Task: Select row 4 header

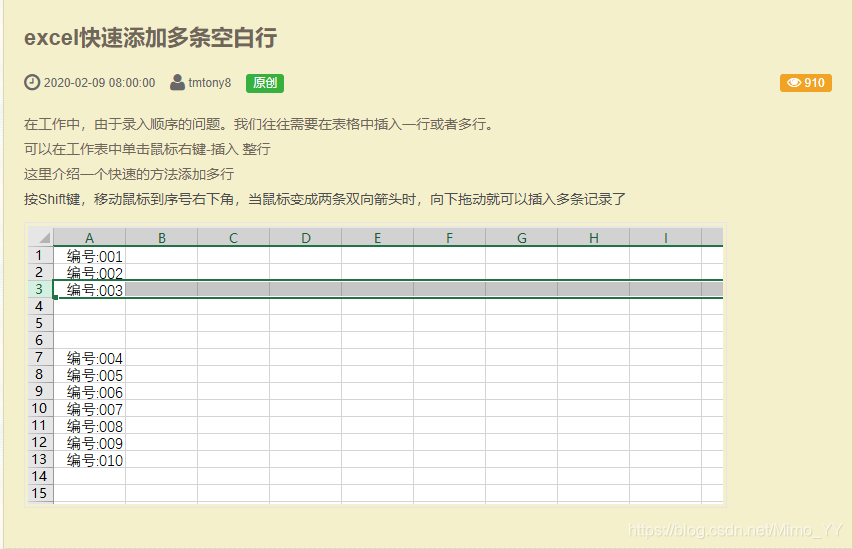Action: [x=41, y=306]
